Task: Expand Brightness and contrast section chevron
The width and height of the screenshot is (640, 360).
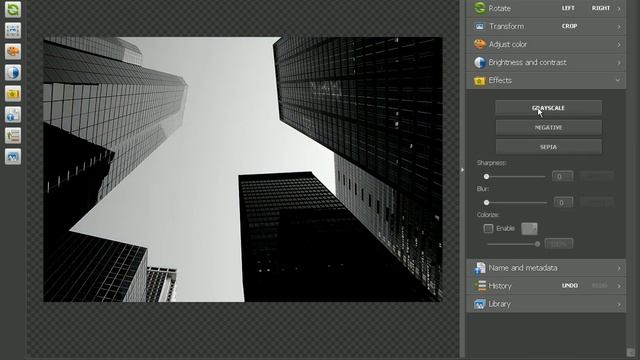Action: pos(619,62)
